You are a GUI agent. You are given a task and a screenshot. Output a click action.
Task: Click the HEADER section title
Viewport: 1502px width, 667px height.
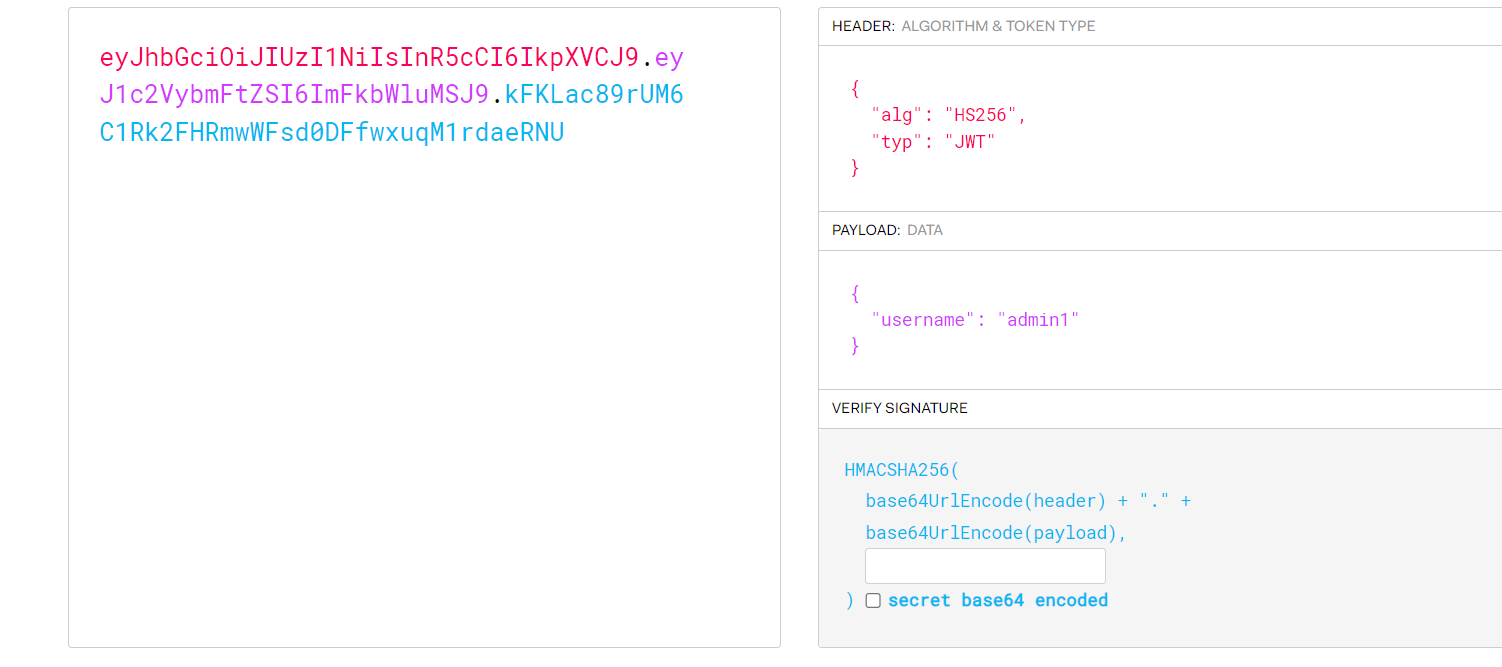(862, 26)
